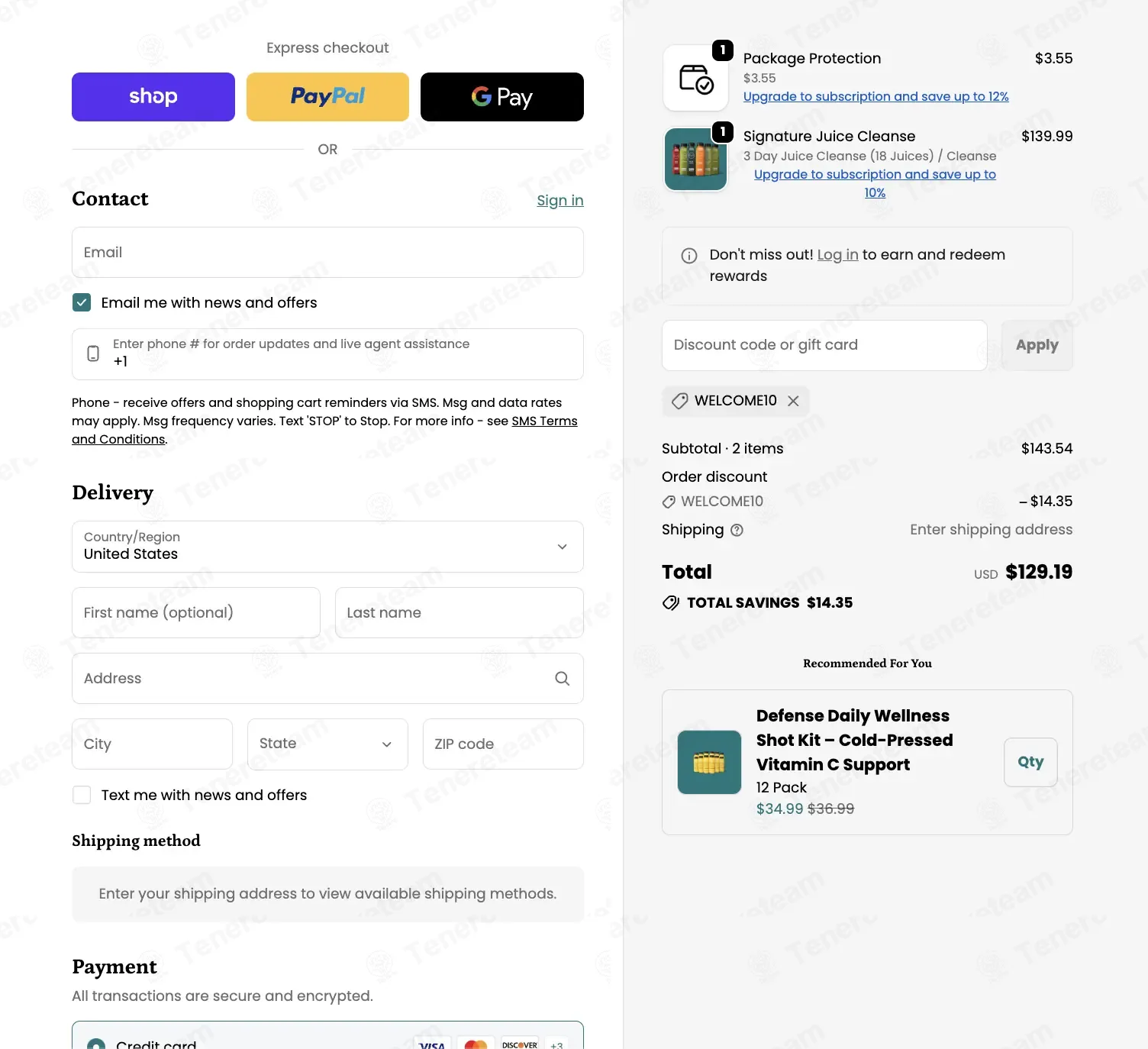Open the Signature Juice Cleanse thumbnail

pyautogui.click(x=695, y=159)
